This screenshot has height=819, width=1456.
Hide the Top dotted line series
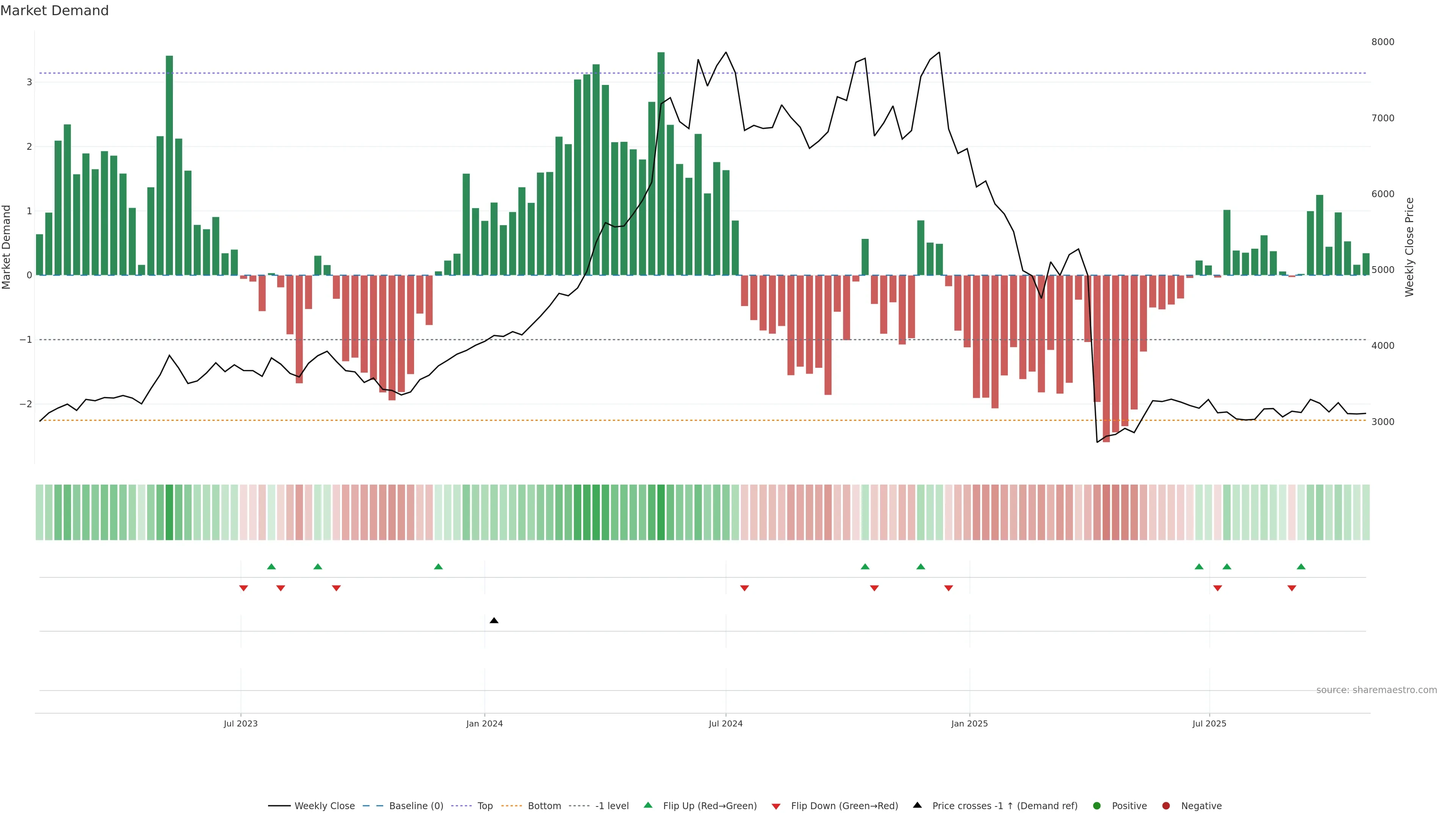485,806
